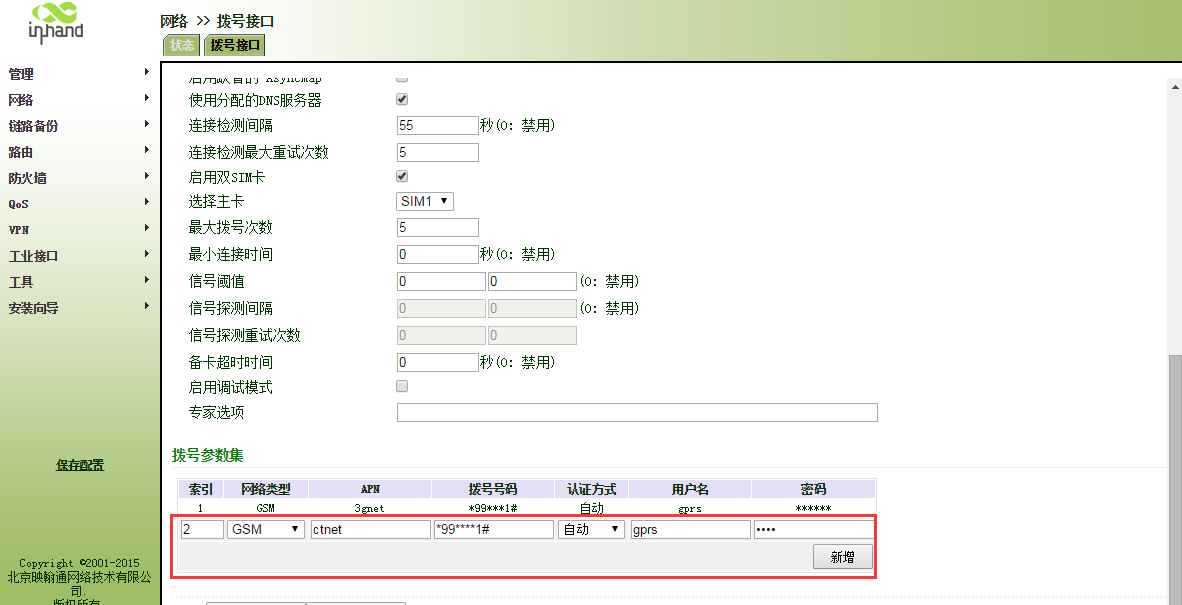Toggle the 使用分配的DNS服务器 checkbox

402,99
